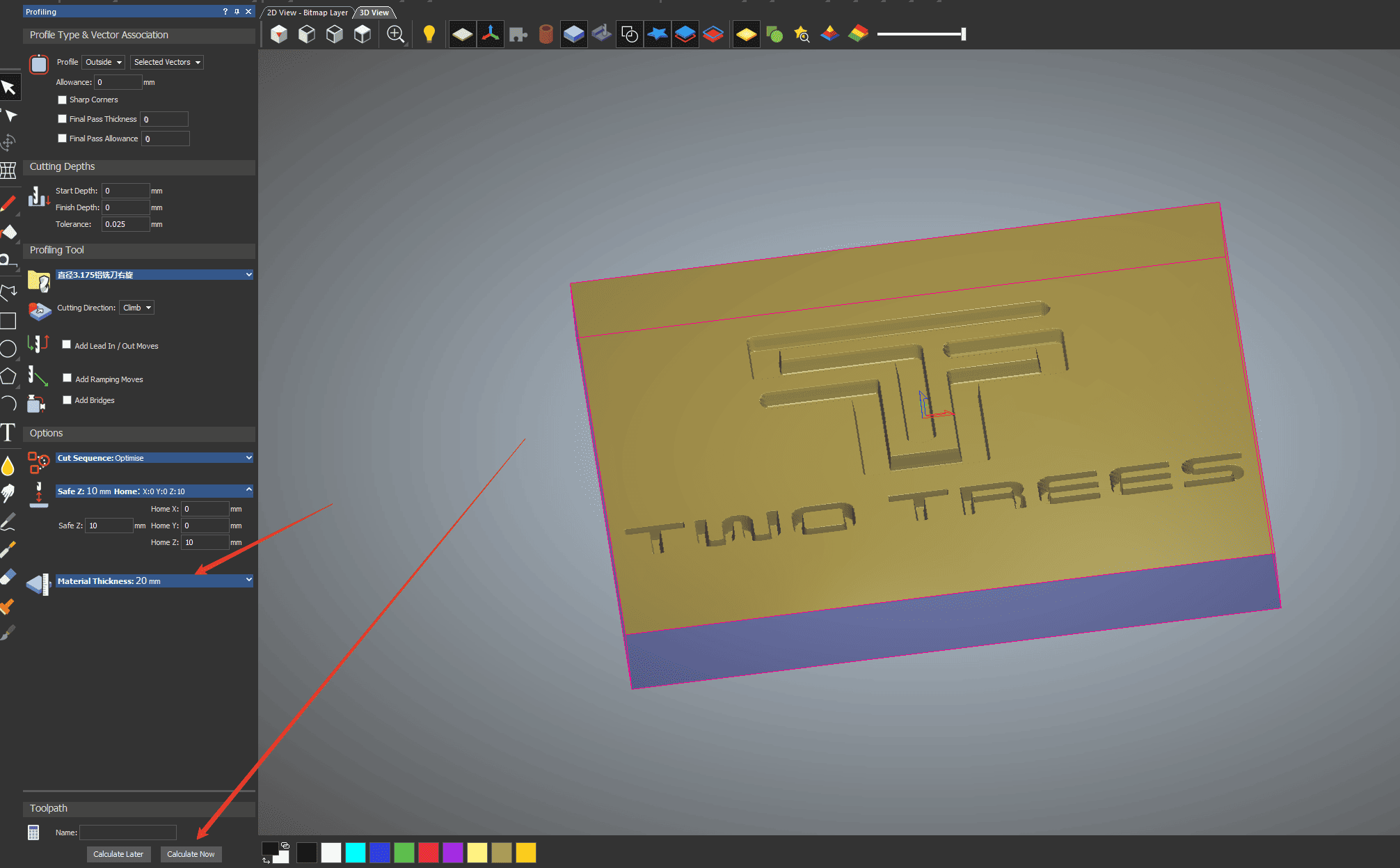
Task: Click the Finish Depth input field
Action: pyautogui.click(x=126, y=207)
